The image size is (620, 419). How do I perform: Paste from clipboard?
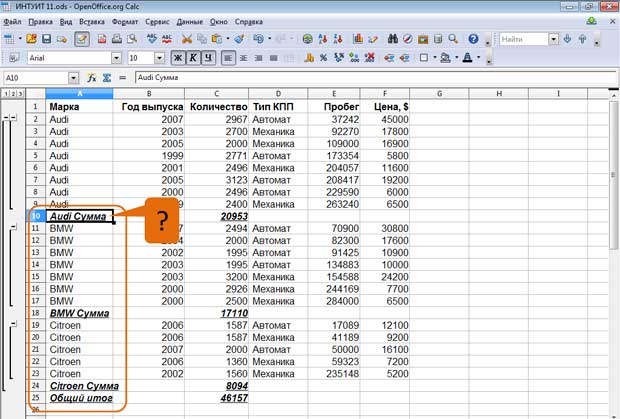click(x=217, y=39)
